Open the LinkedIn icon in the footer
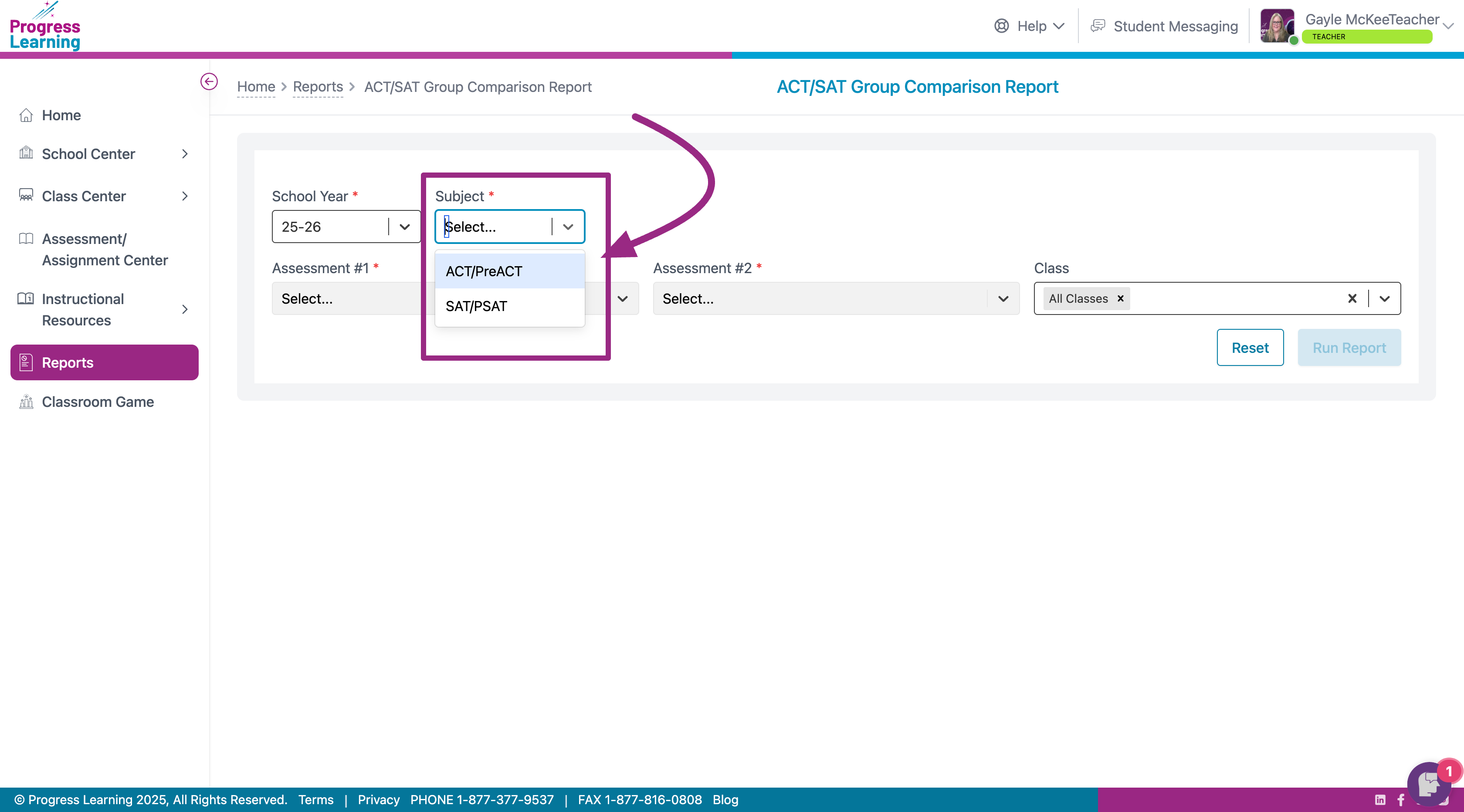Viewport: 1464px width, 812px height. 1380,800
